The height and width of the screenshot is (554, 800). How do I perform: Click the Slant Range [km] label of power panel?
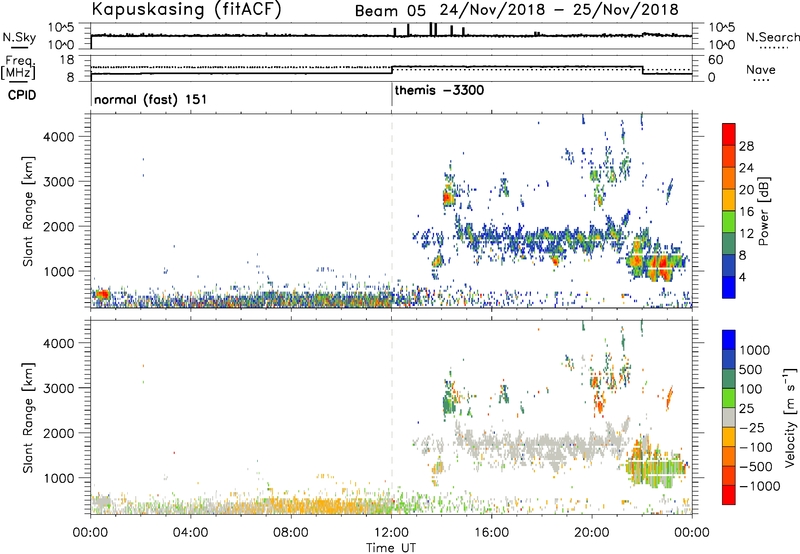coord(28,211)
